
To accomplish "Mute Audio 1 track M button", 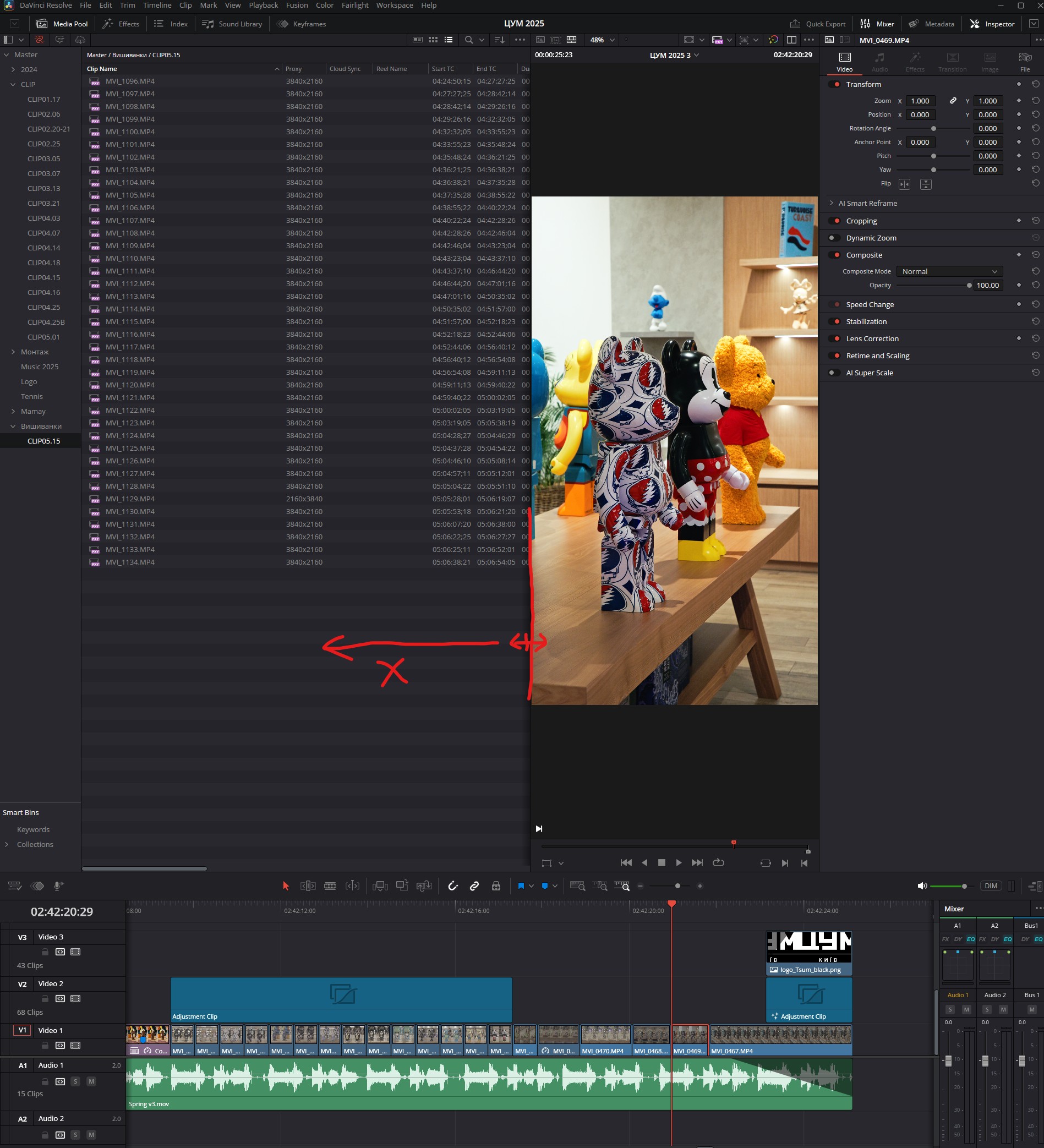I will point(91,1081).
